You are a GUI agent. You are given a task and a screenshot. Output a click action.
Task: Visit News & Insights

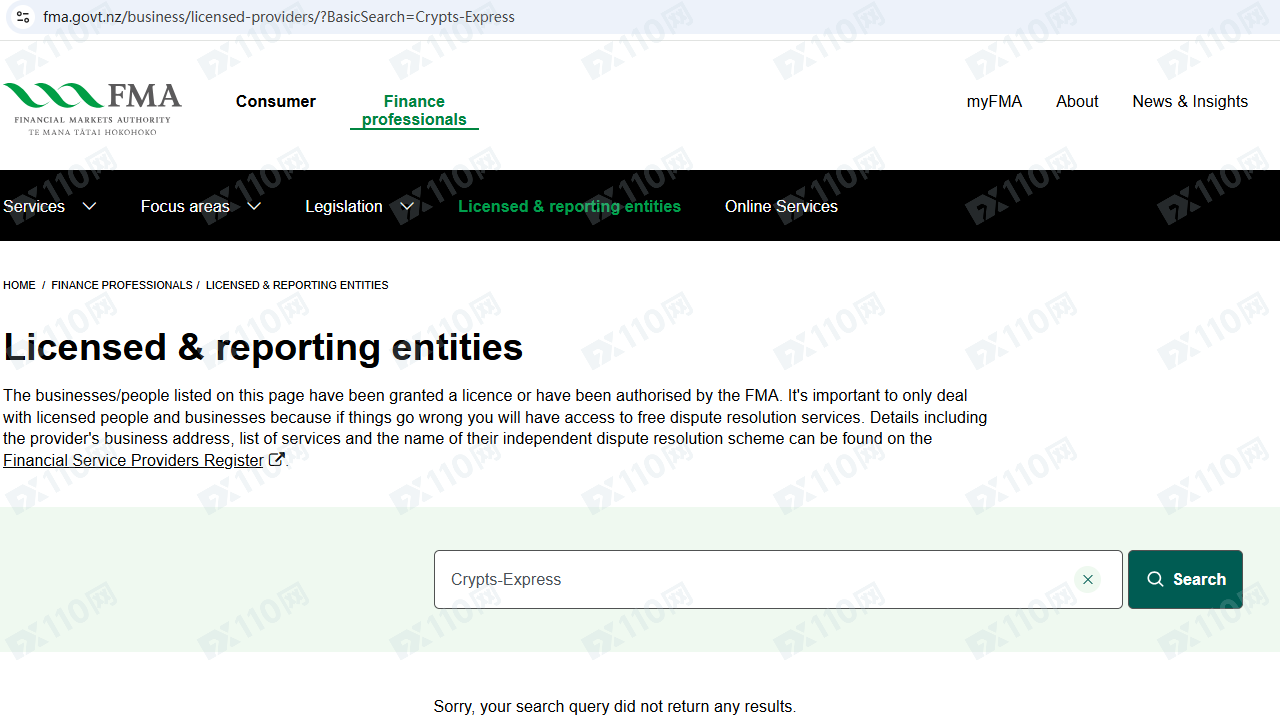(x=1190, y=101)
